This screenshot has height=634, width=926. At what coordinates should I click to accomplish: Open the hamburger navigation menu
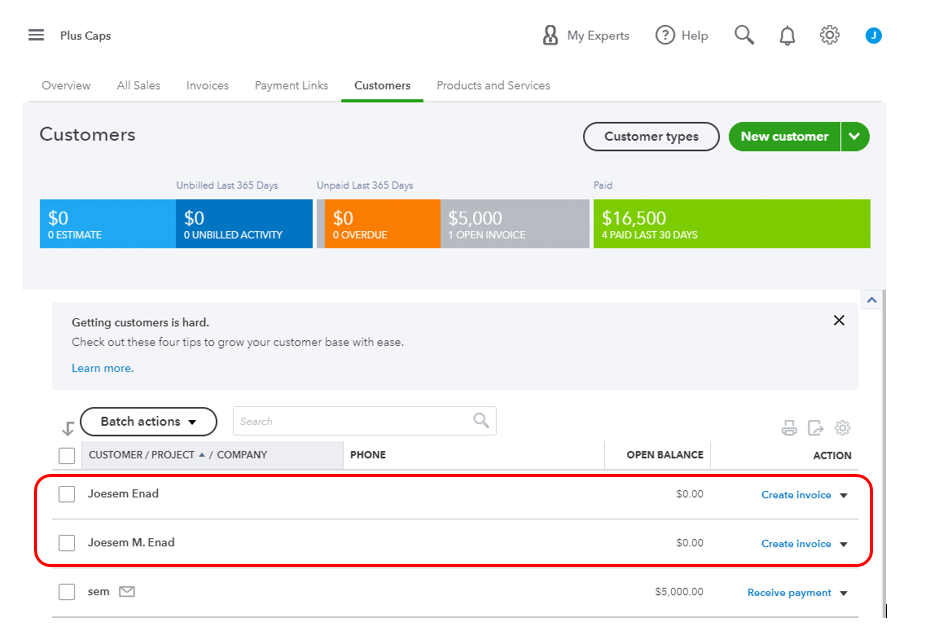(x=36, y=33)
